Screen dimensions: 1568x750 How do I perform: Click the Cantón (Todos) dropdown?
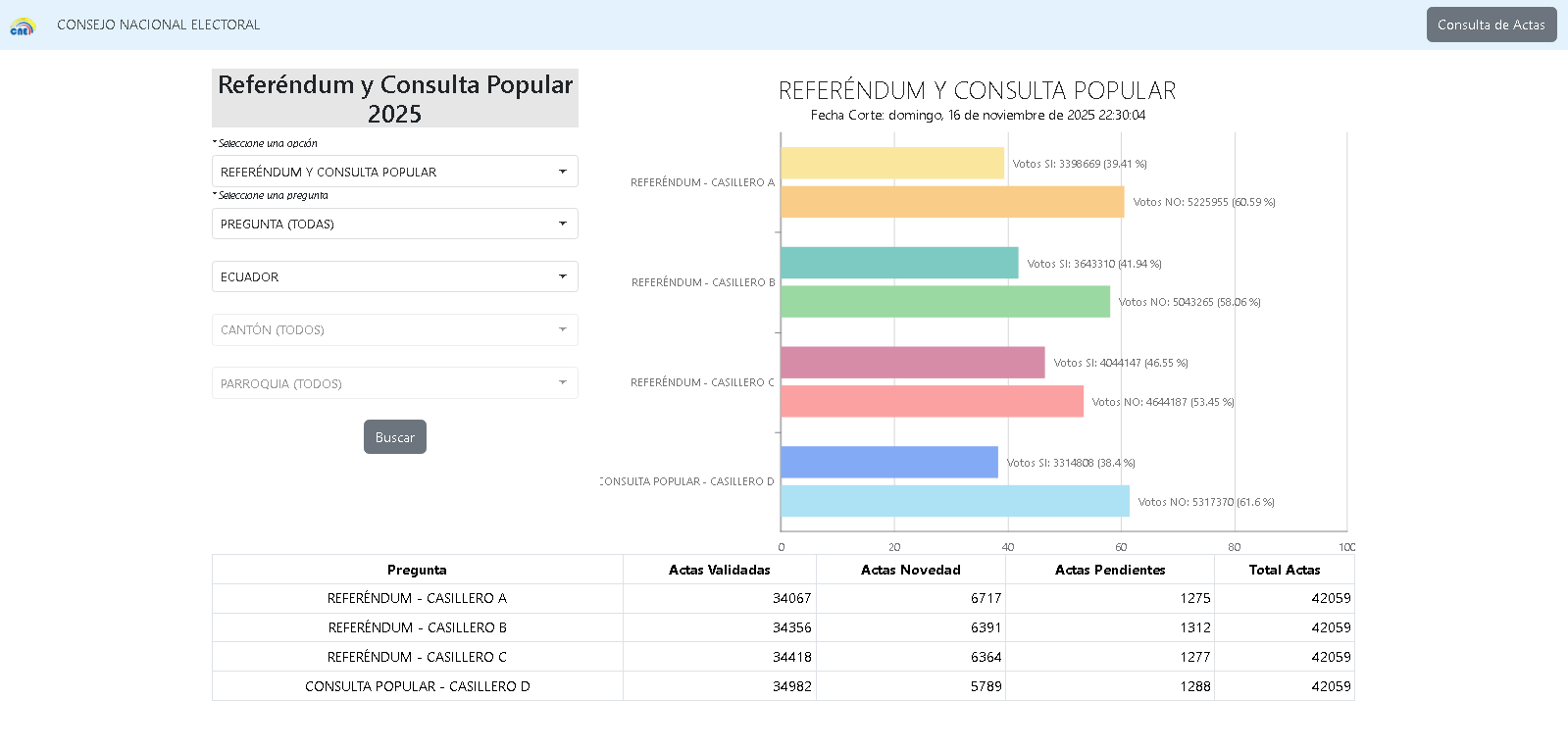(x=394, y=329)
